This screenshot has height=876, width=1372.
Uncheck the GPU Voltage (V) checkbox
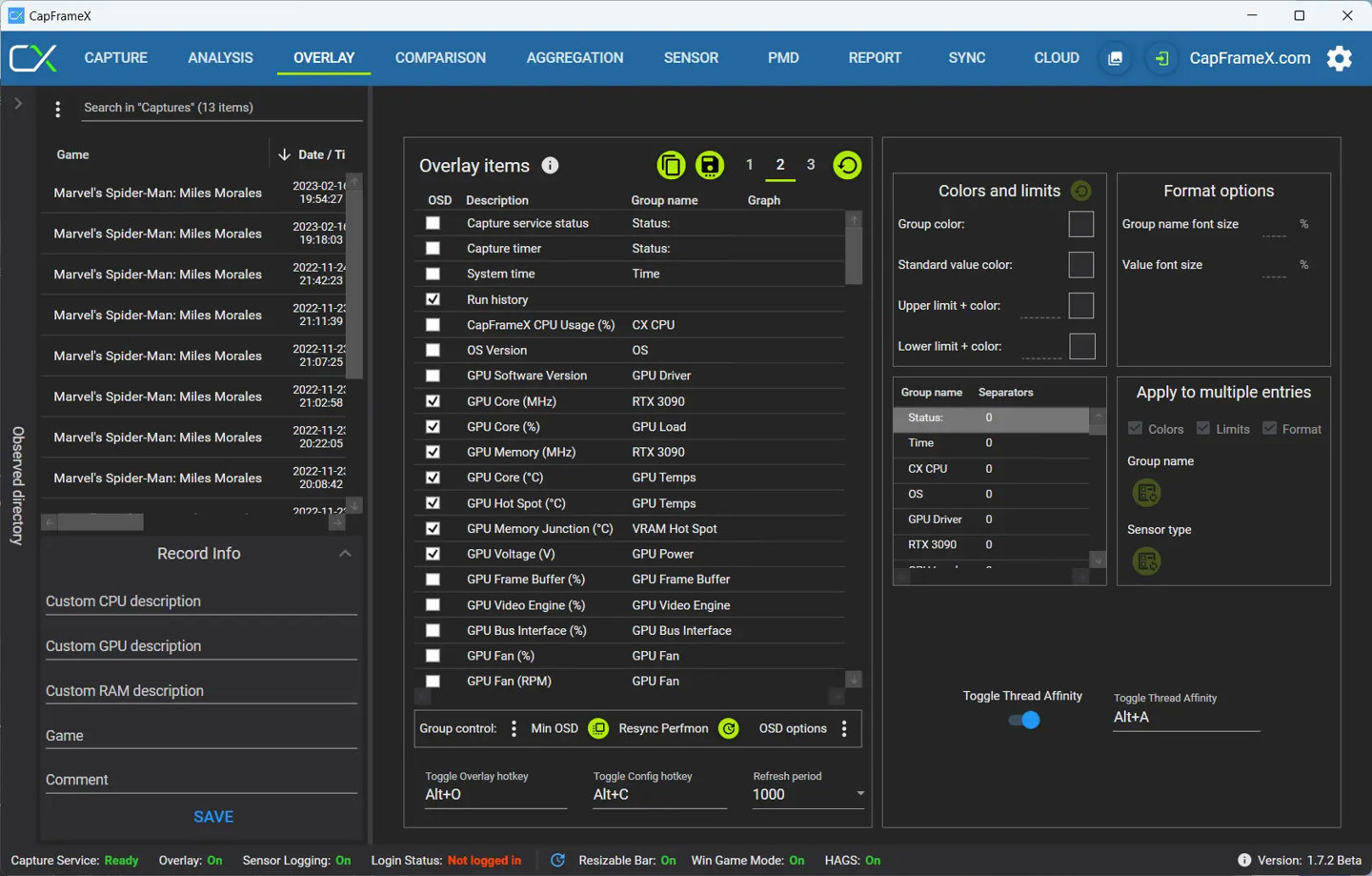434,554
